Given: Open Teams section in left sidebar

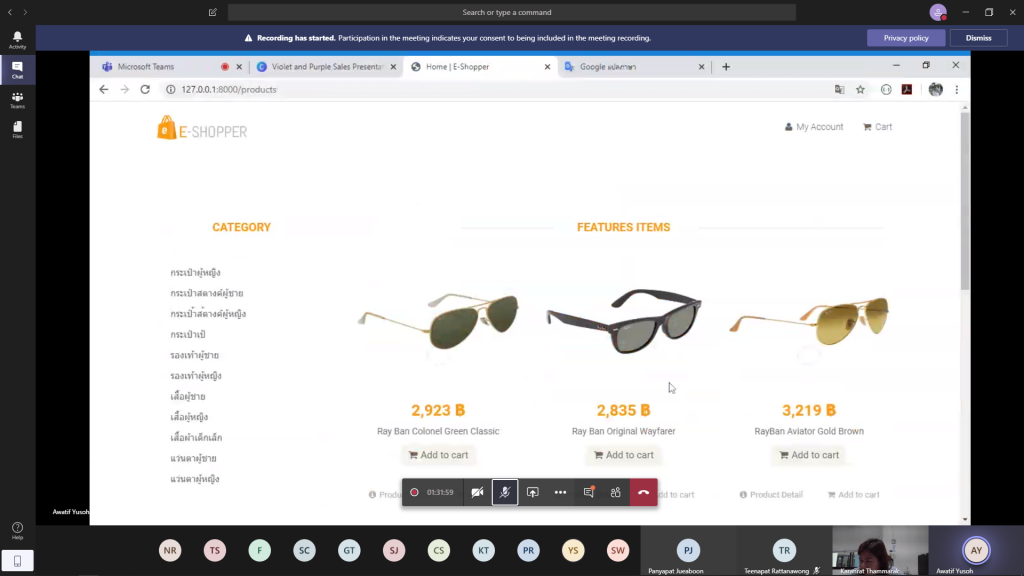Looking at the screenshot, I should tap(17, 100).
